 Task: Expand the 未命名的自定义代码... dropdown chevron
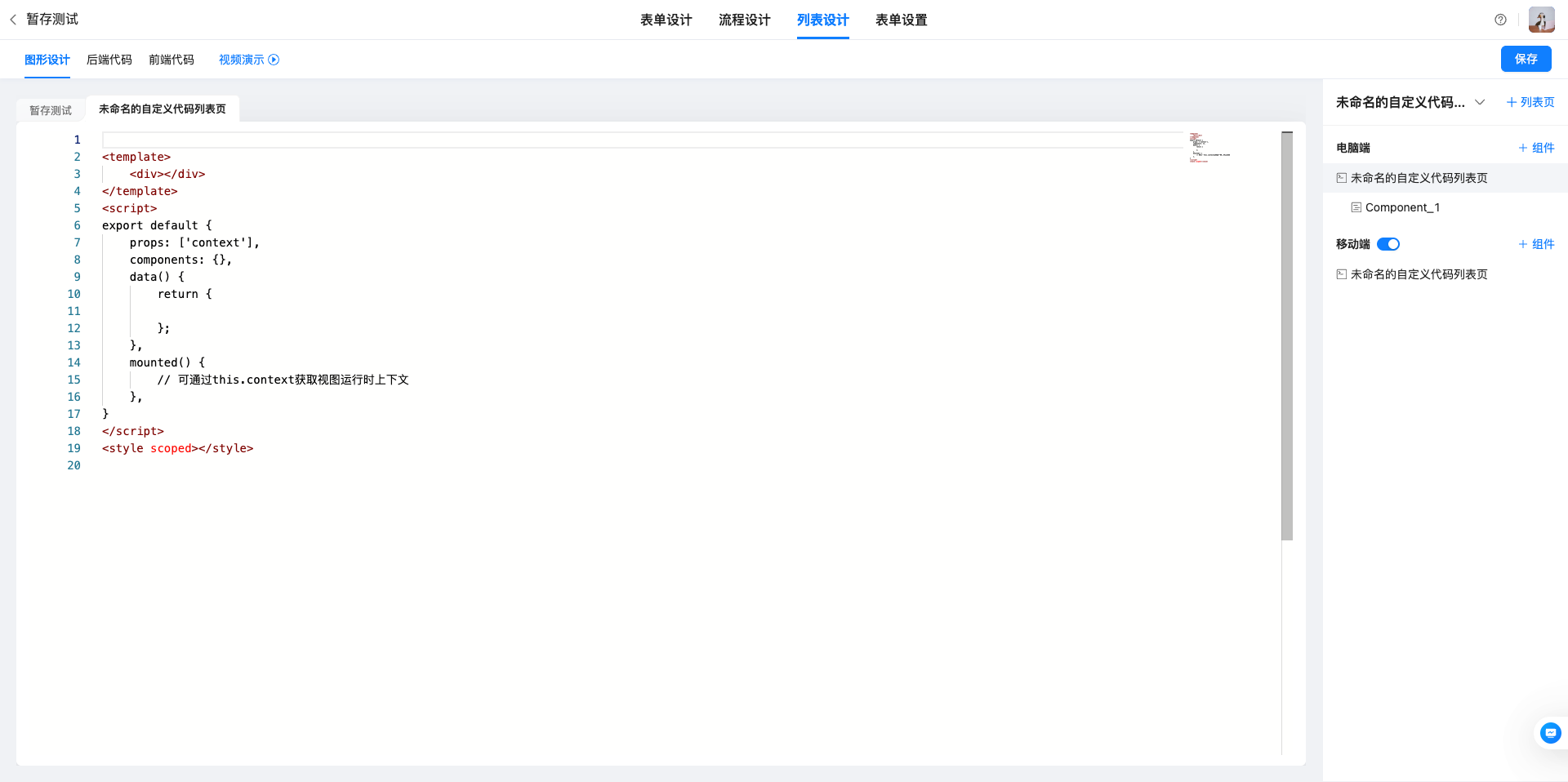1480,102
